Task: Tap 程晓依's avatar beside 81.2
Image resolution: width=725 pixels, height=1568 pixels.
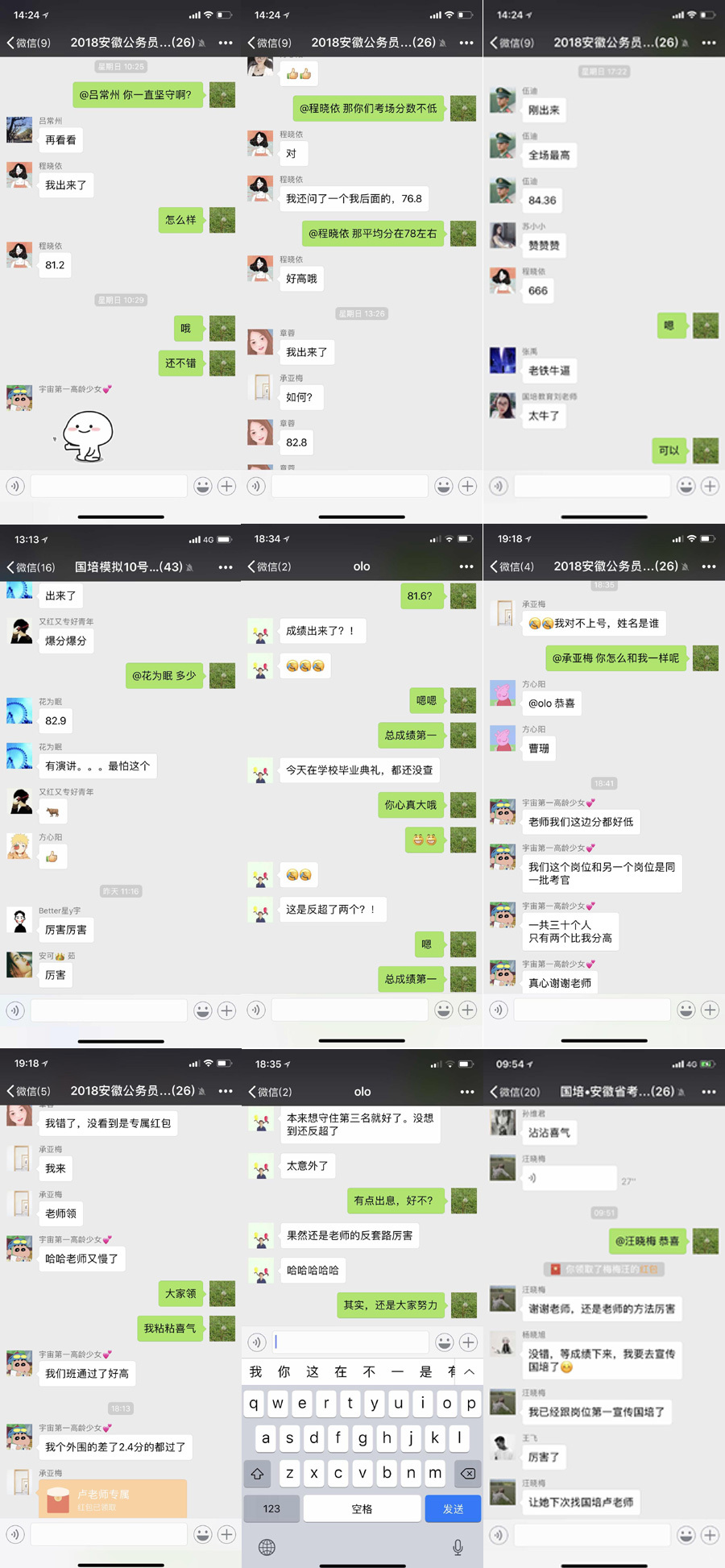Action: coord(19,255)
